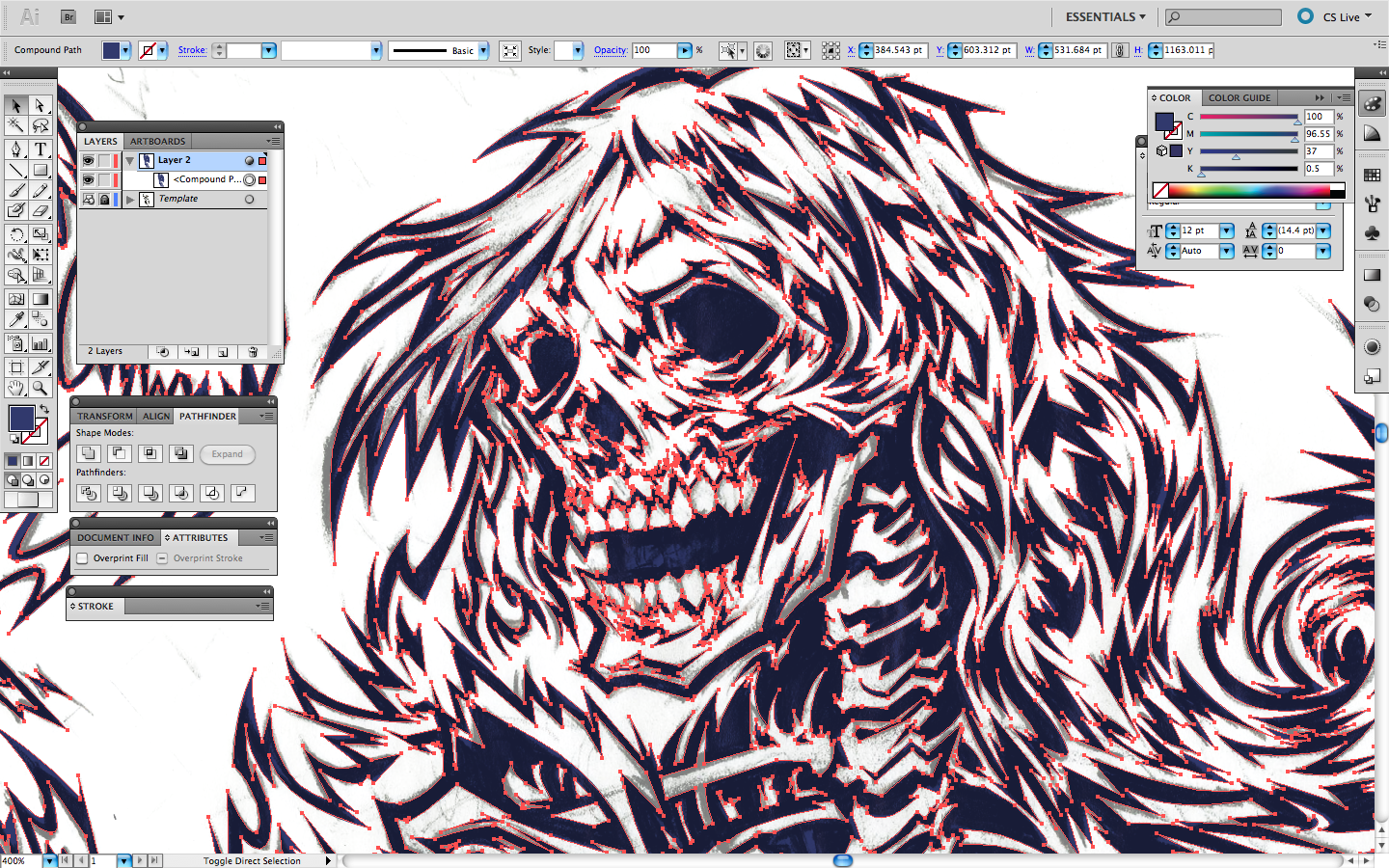The image size is (1389, 868).
Task: Choose the Lasso tool
Action: point(41,125)
